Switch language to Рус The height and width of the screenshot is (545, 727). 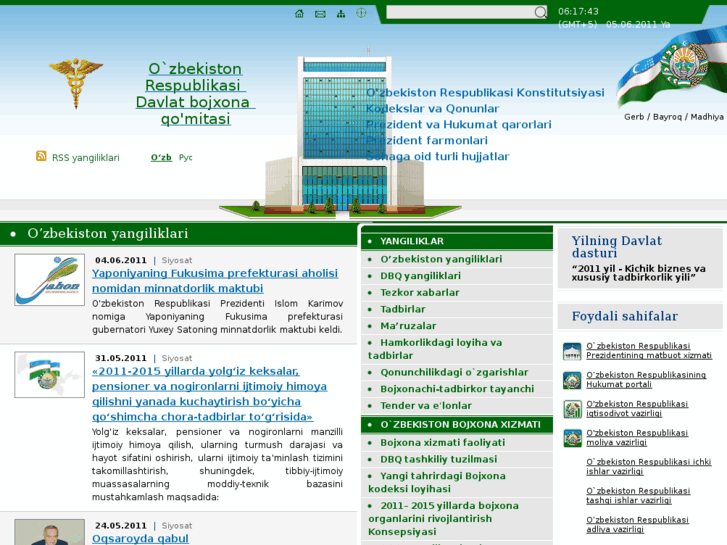click(185, 158)
